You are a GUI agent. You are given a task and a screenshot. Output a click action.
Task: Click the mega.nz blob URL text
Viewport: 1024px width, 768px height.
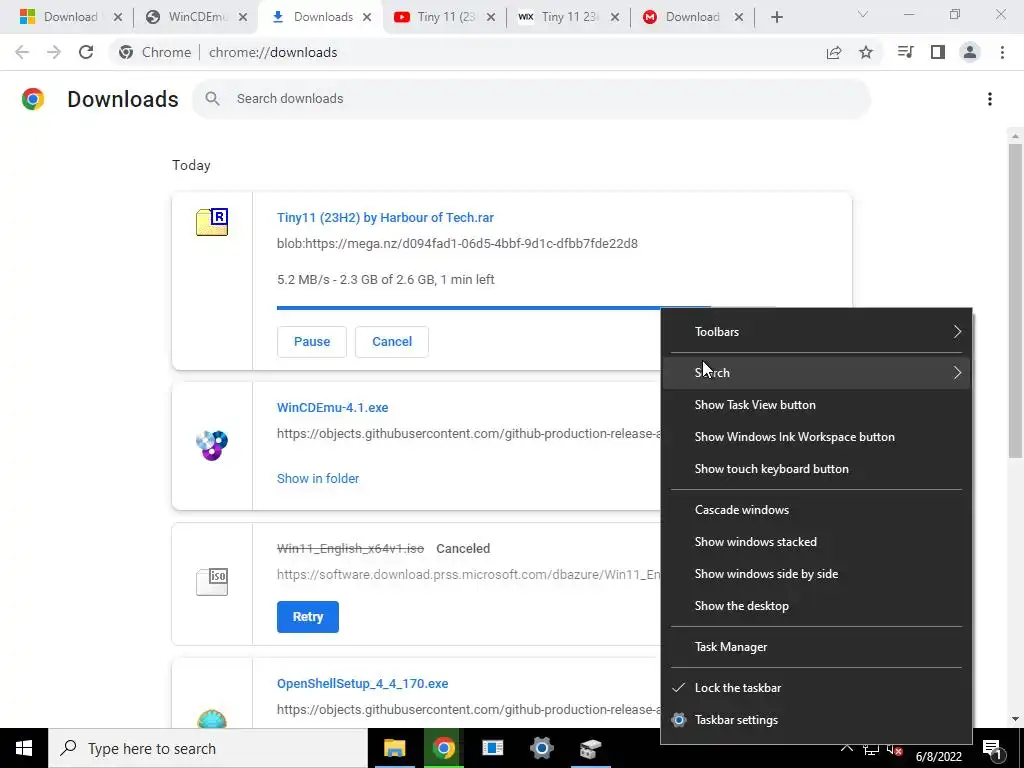point(457,244)
